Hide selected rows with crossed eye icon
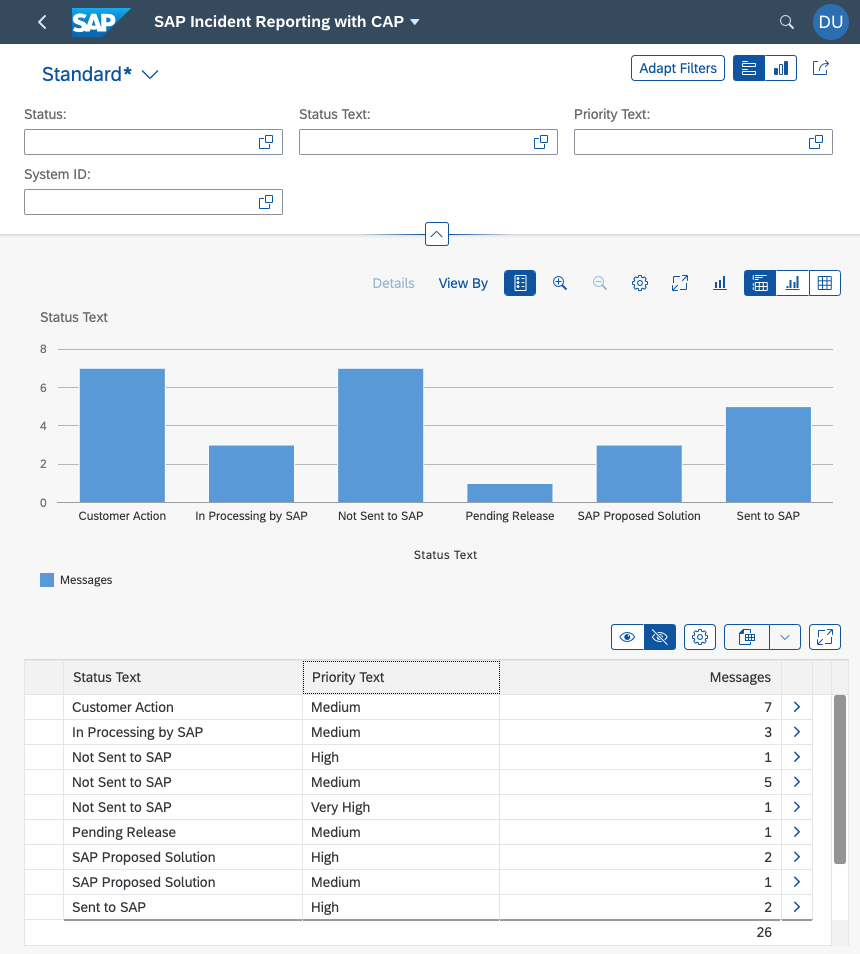The height and width of the screenshot is (954, 860). coord(660,637)
